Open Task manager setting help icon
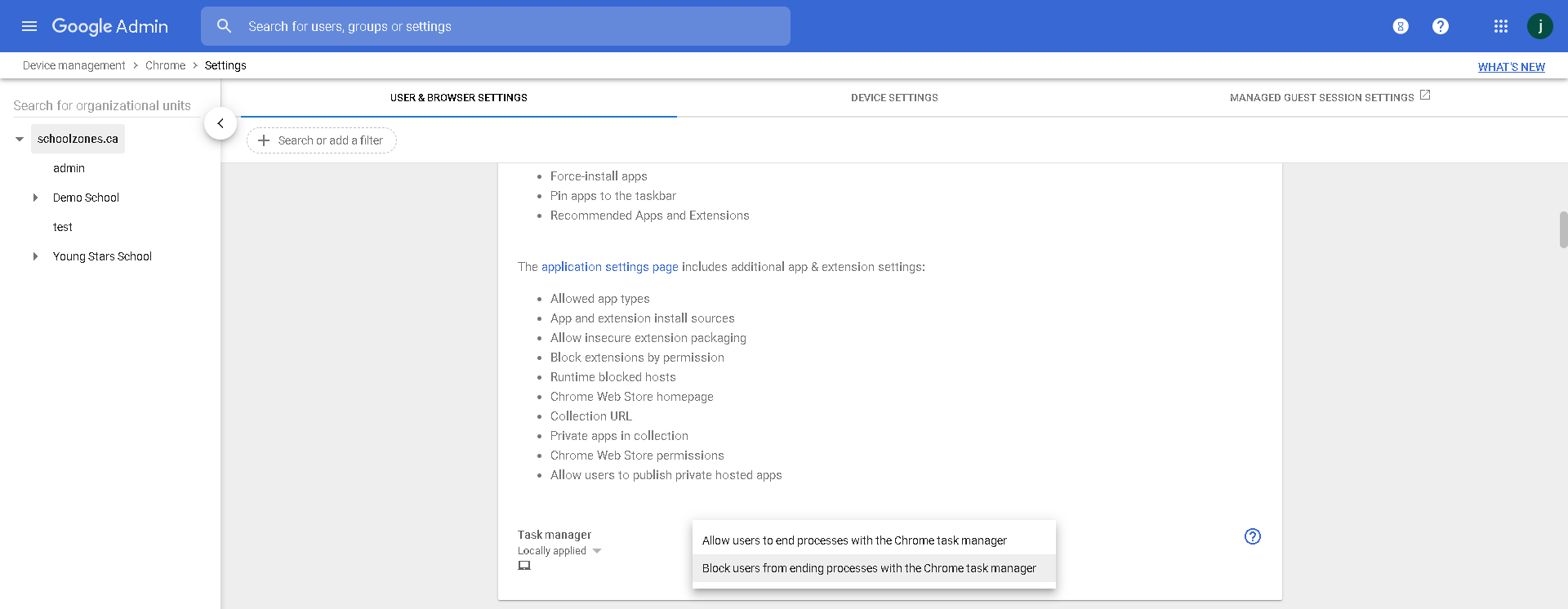Viewport: 1568px width, 609px height. pos(1253,536)
